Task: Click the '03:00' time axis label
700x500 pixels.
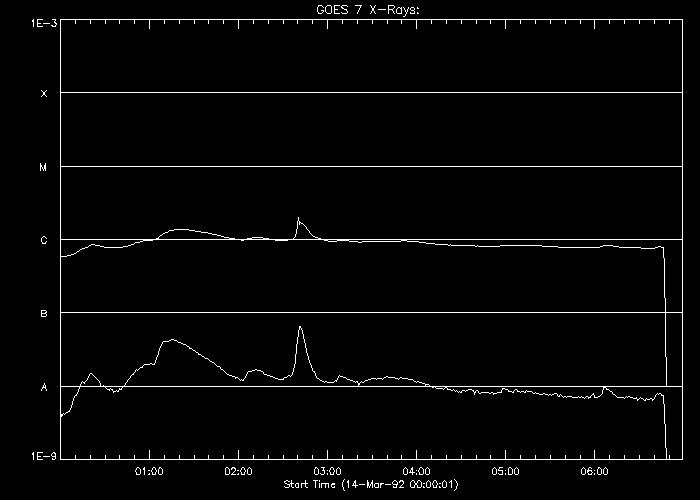Action: (x=327, y=471)
